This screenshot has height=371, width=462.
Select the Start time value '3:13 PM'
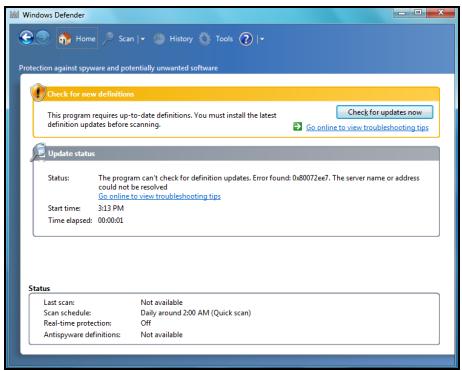click(111, 208)
